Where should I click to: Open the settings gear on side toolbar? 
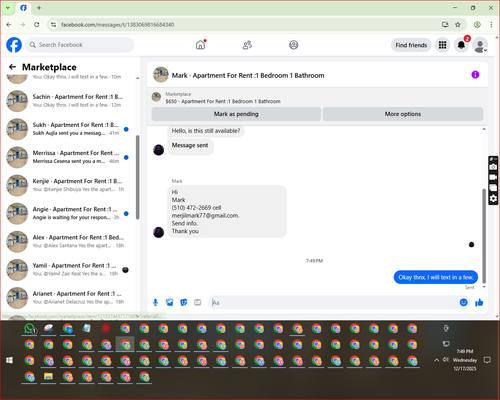point(493,199)
